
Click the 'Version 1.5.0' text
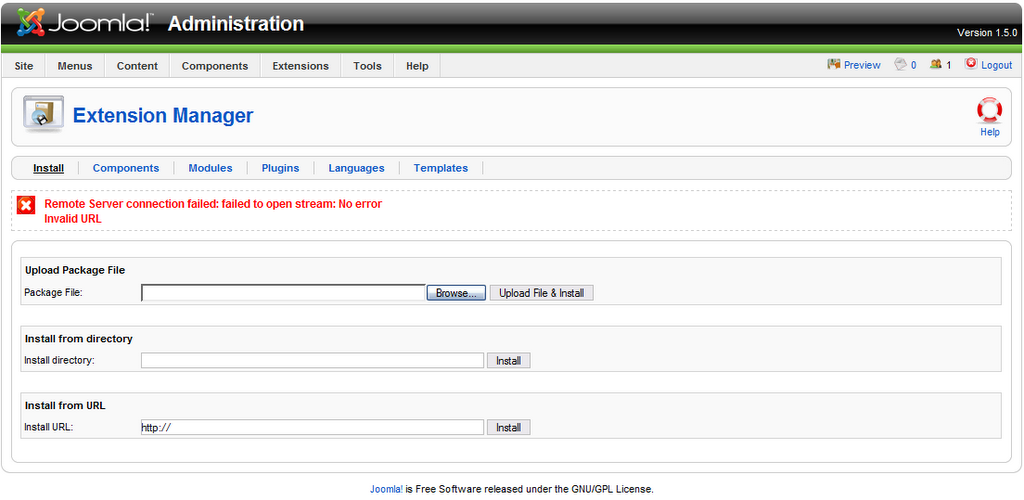[x=987, y=33]
